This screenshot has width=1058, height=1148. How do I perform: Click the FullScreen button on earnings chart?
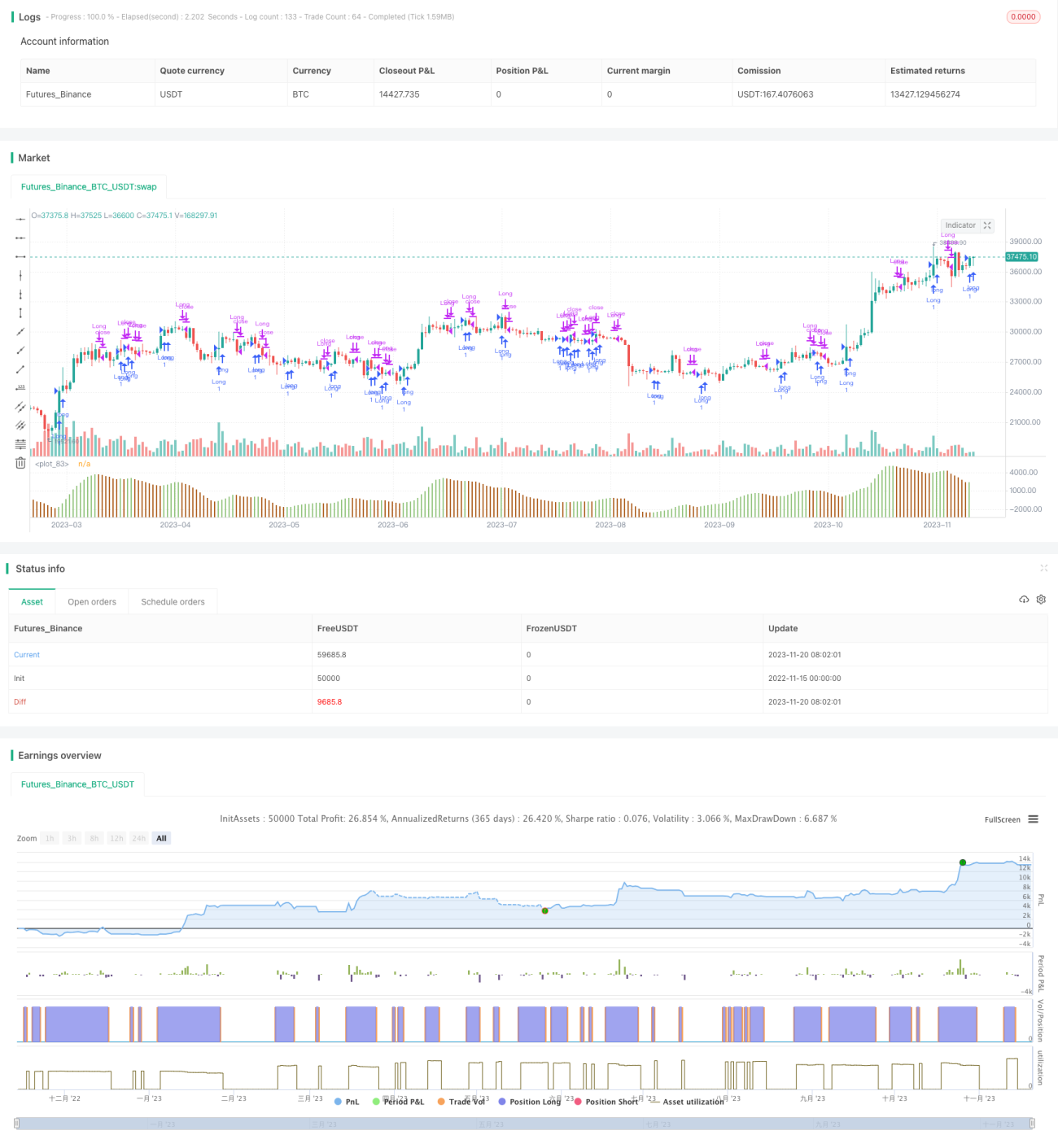[1002, 819]
